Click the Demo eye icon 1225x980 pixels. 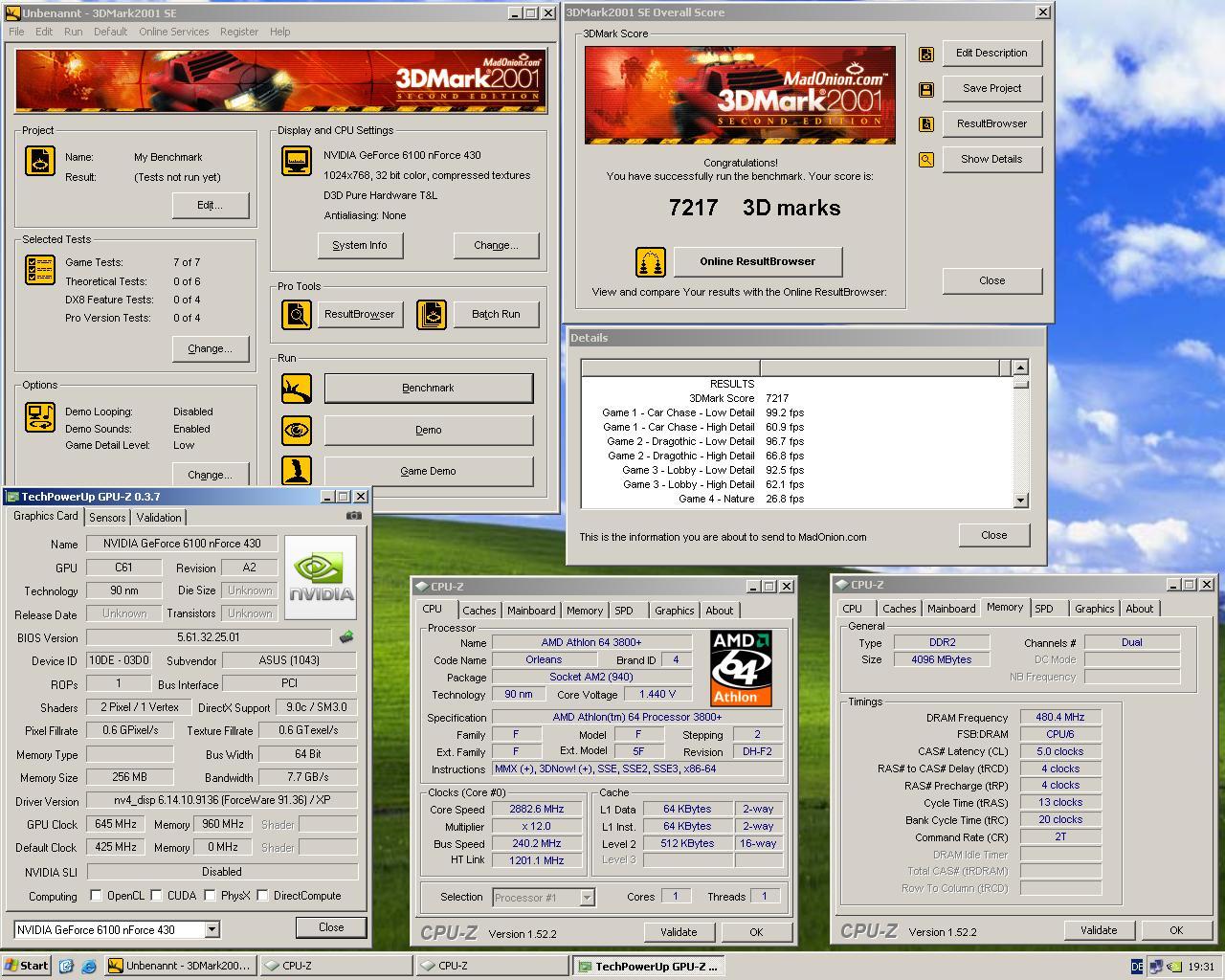coord(297,430)
